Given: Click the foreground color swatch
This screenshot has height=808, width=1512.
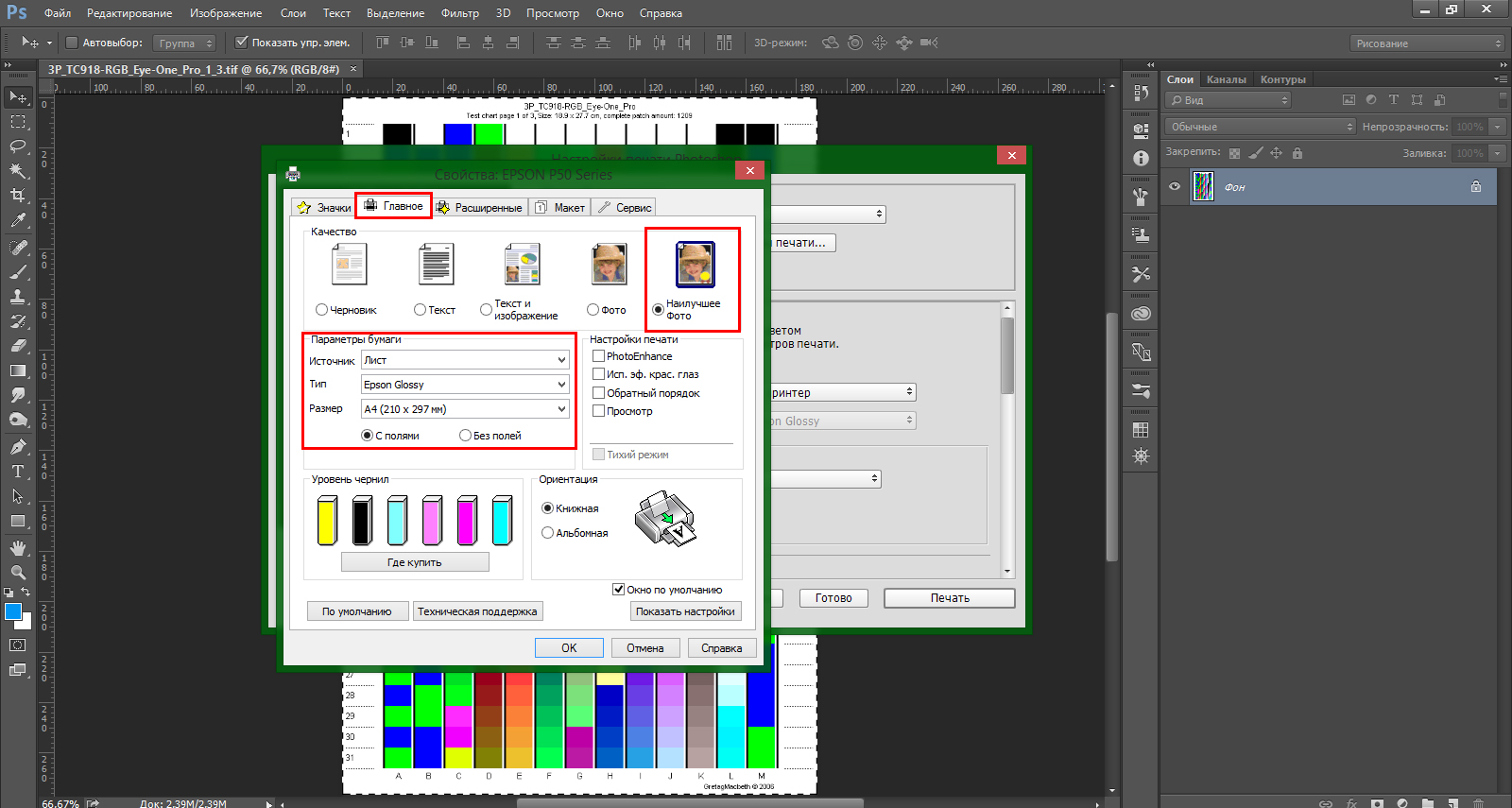Looking at the screenshot, I should click(13, 611).
